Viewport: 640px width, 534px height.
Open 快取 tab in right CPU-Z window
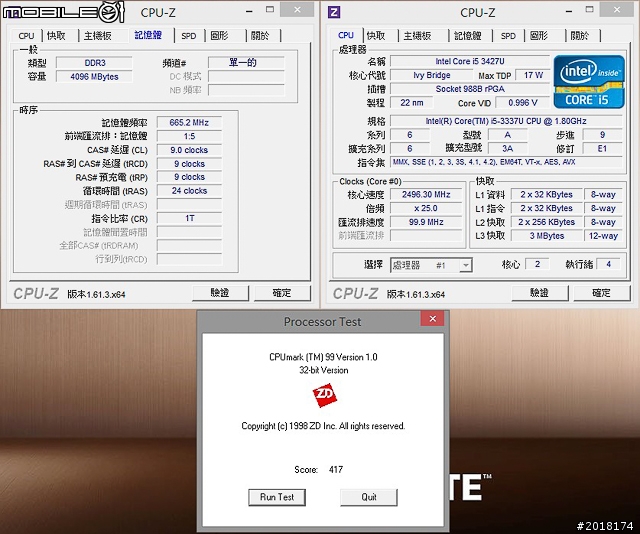[x=376, y=36]
